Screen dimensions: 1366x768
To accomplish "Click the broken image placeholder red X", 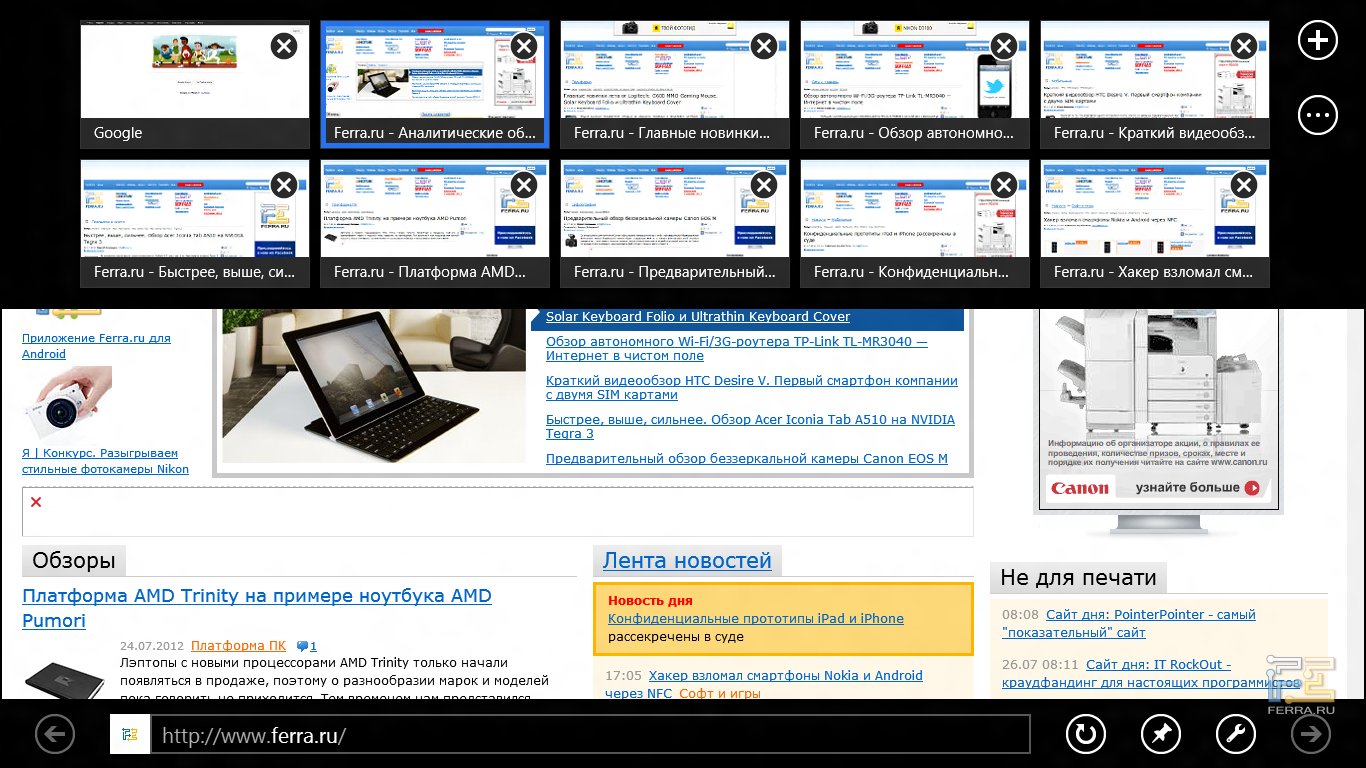I will pyautogui.click(x=36, y=502).
